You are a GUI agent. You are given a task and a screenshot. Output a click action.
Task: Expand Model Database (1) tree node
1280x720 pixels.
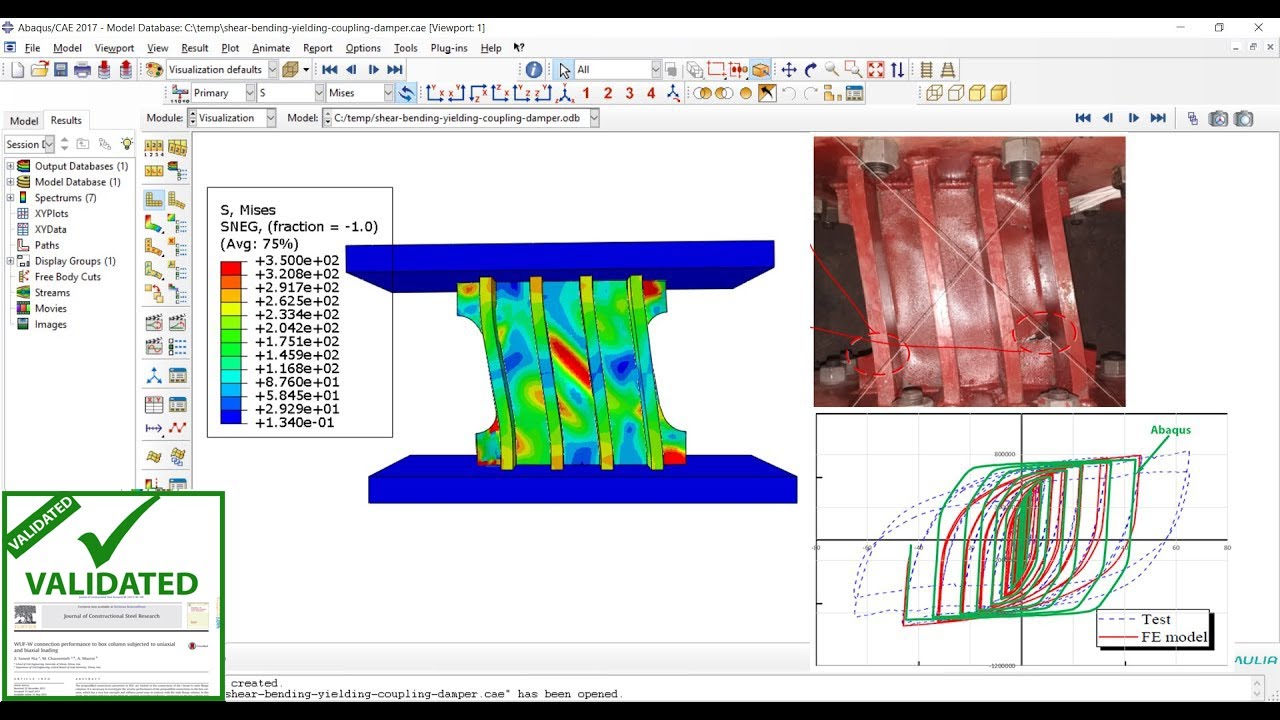click(x=10, y=182)
